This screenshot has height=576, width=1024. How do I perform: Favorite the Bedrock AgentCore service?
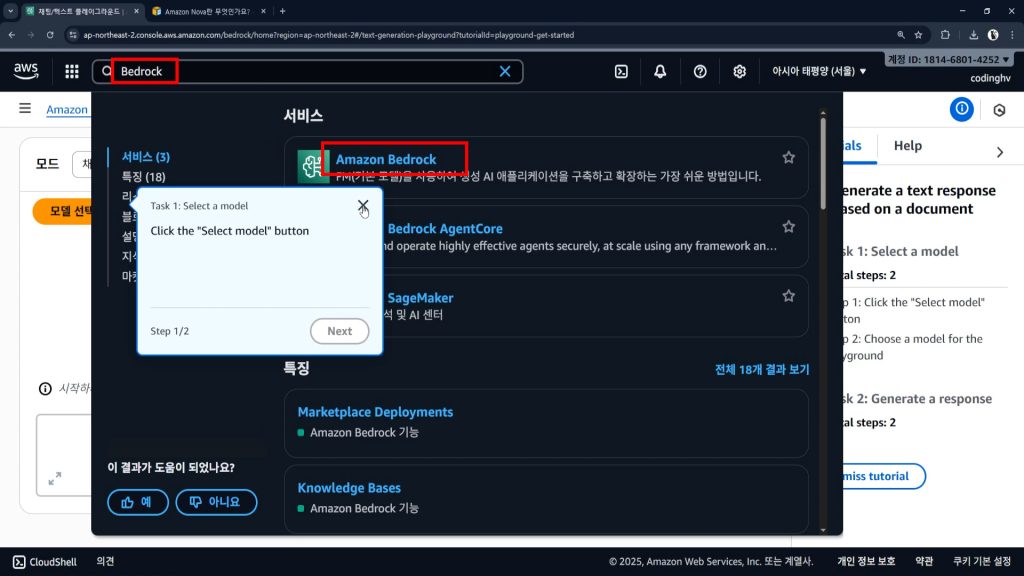pos(789,227)
